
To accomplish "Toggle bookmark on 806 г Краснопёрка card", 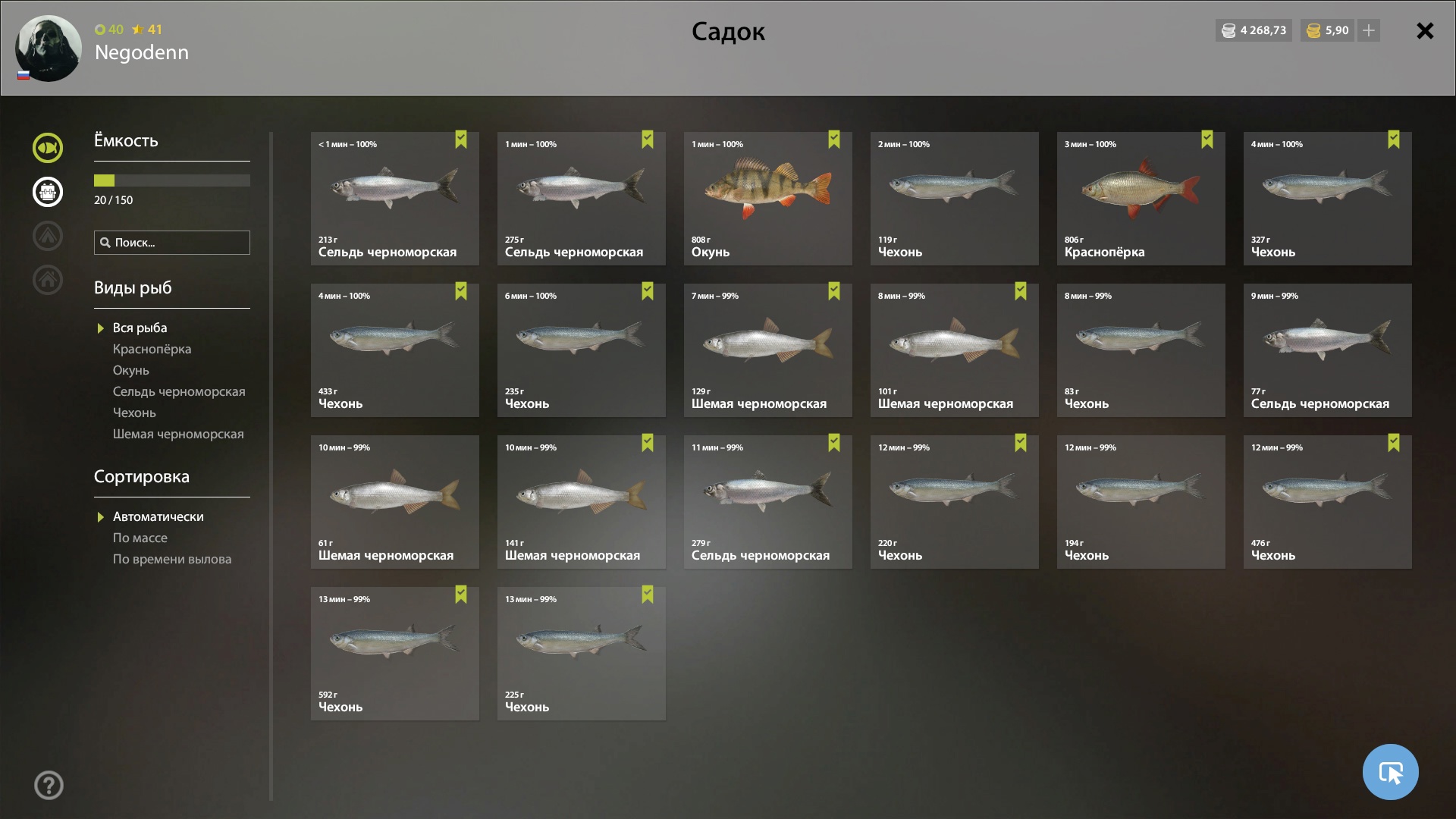I will 1207,140.
